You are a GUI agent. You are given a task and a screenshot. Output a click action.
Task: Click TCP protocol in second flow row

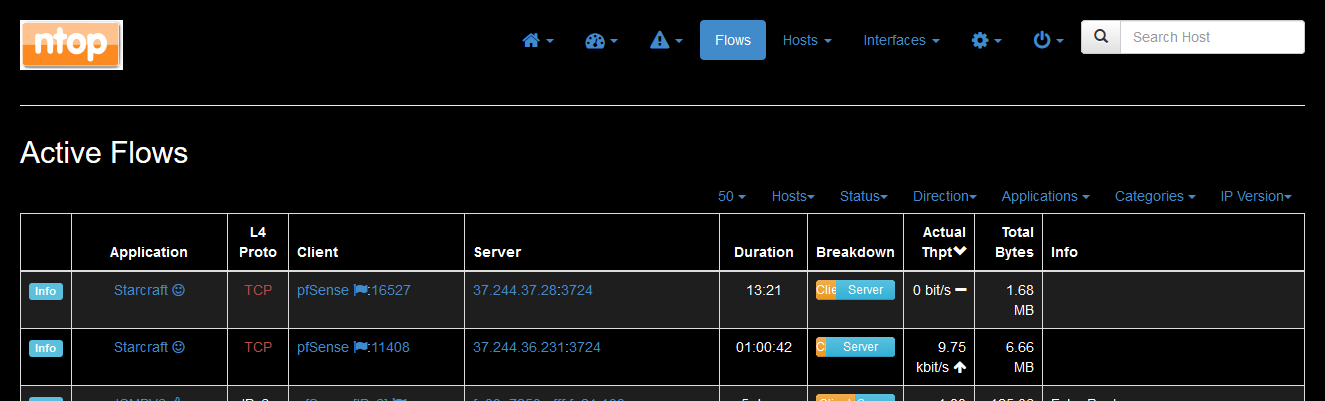coord(258,347)
